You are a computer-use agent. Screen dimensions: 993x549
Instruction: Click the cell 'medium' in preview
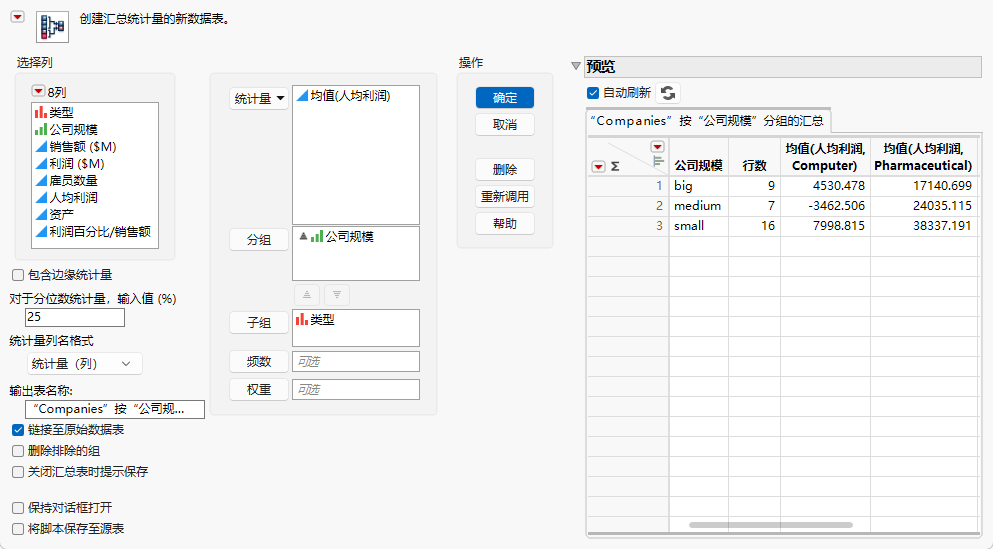[699, 206]
